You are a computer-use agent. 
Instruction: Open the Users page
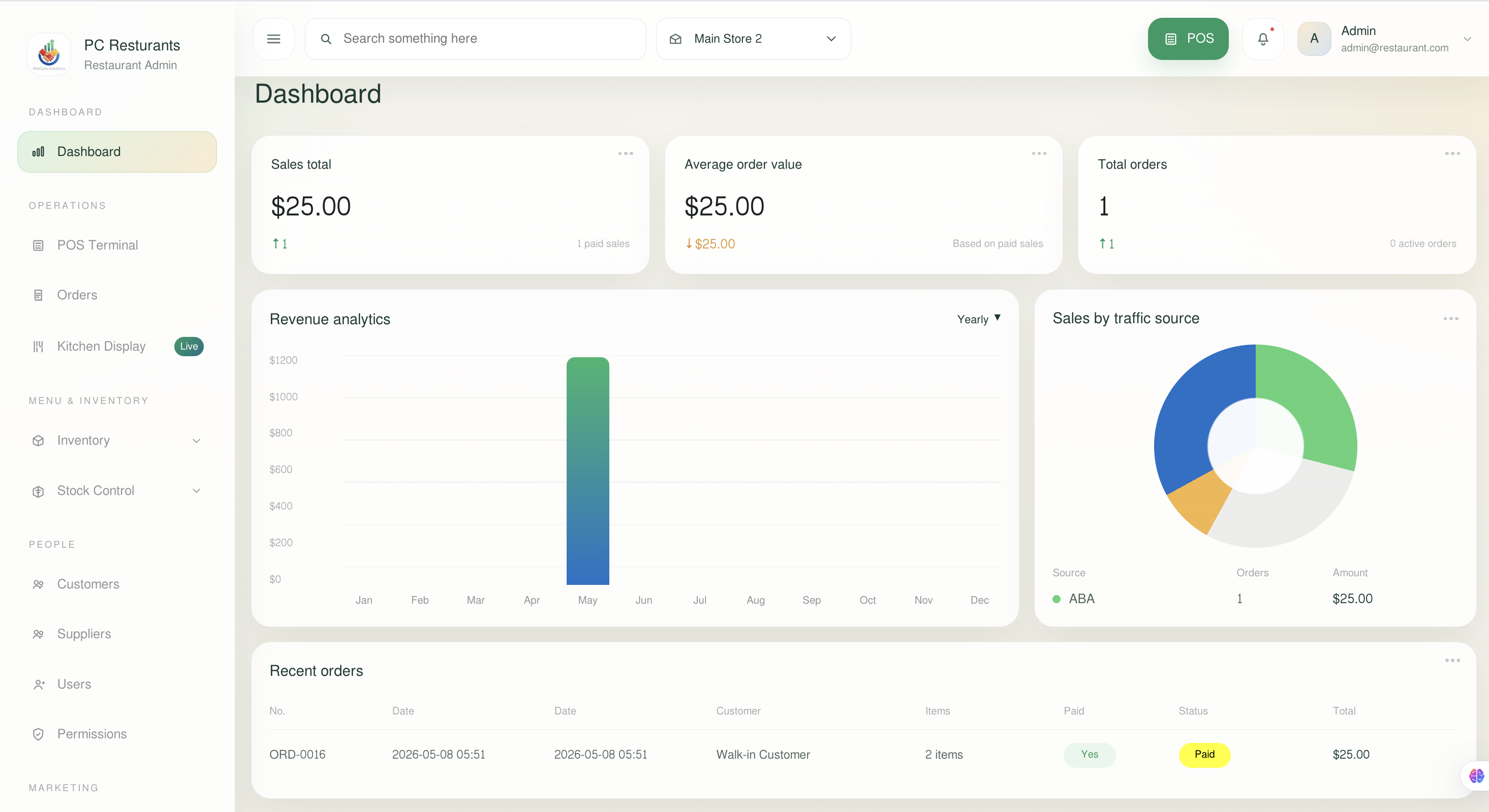(117, 685)
